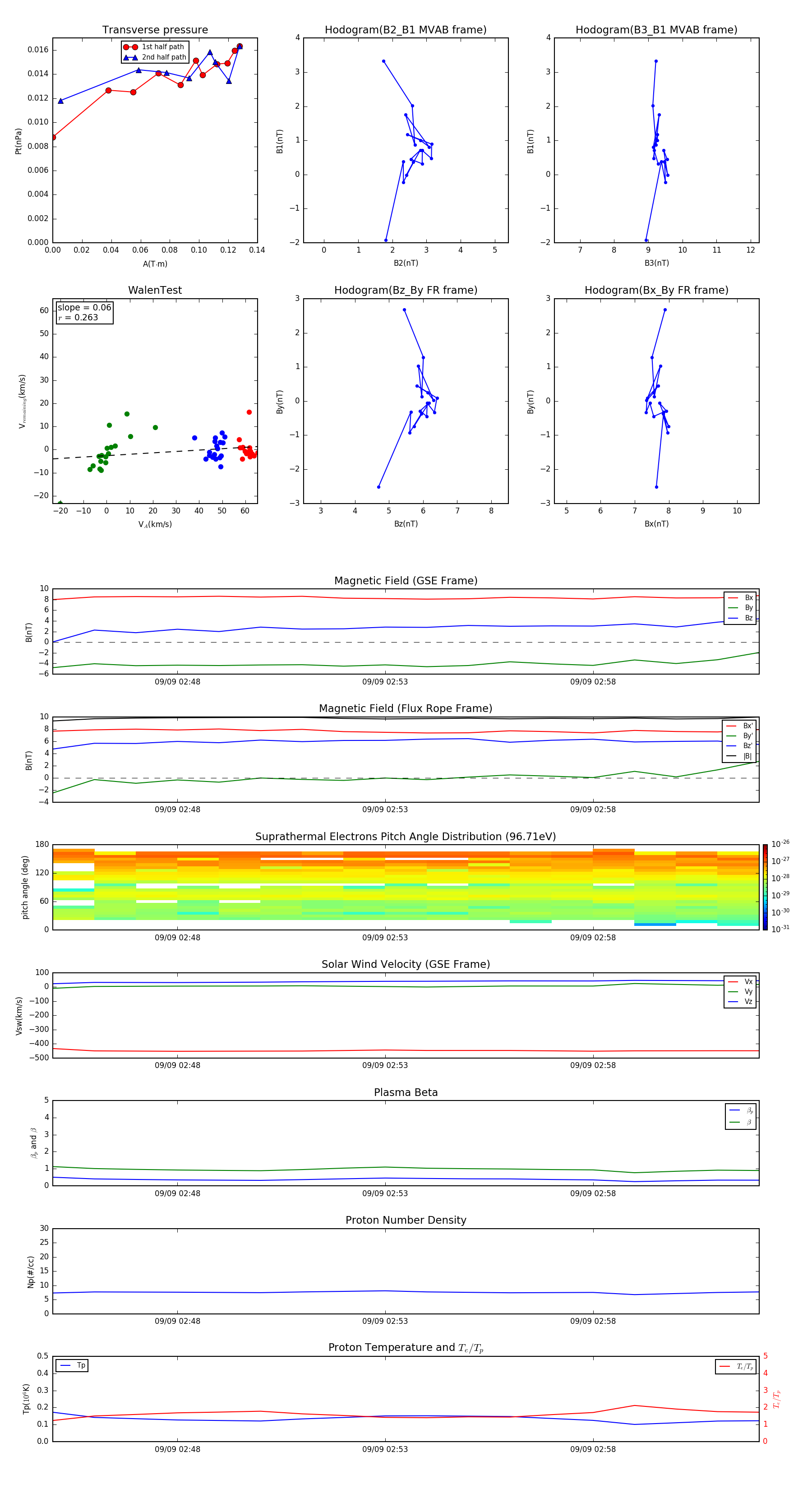Click the 'Magnetic Field (Flux Rope Frame)' title
The image size is (812, 1489).
406,709
